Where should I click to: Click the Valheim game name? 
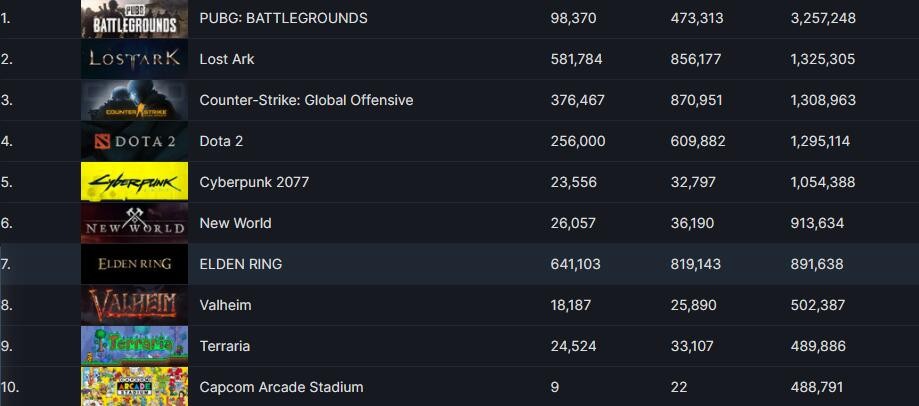[225, 305]
